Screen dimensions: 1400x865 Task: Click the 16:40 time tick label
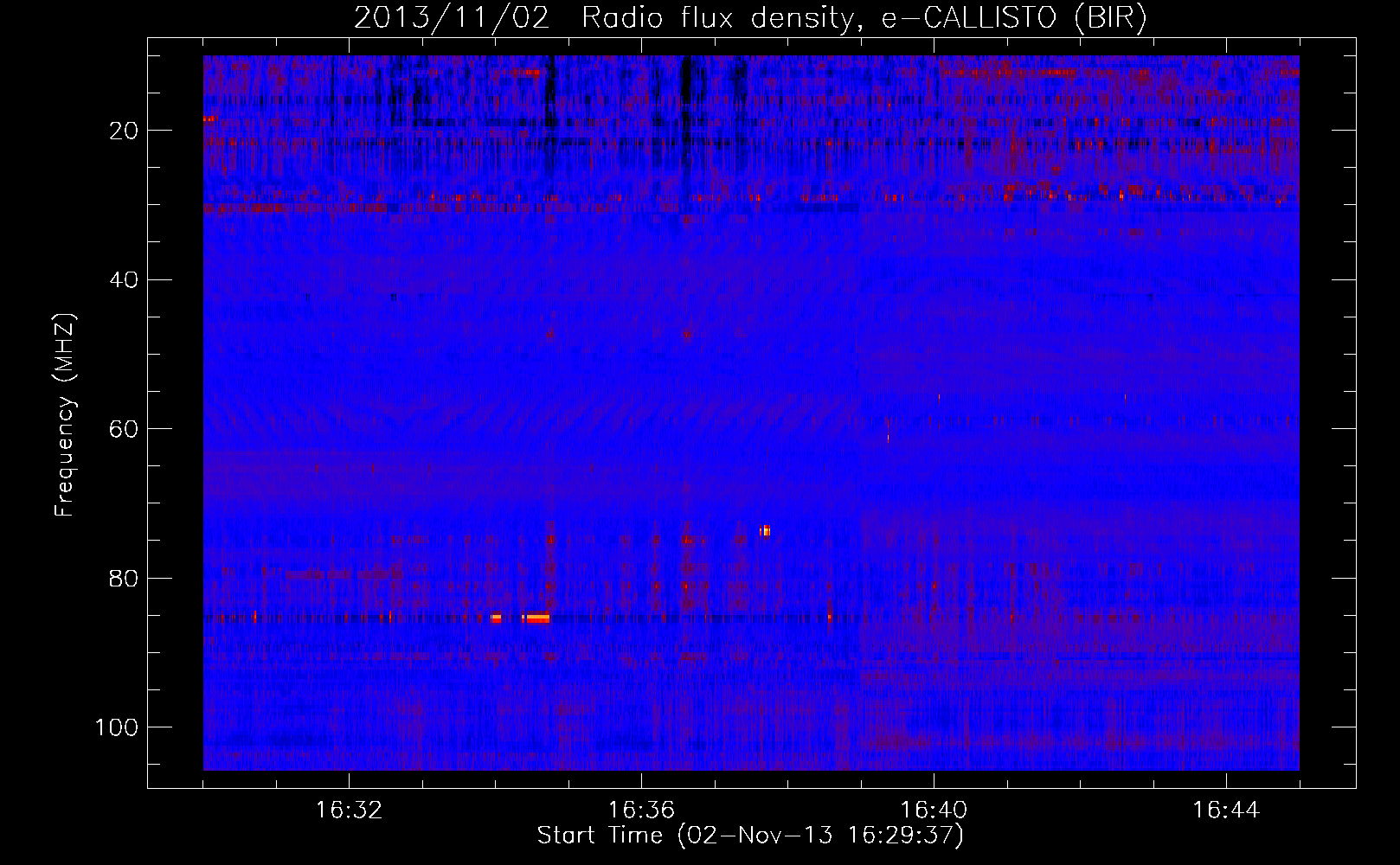pyautogui.click(x=934, y=811)
